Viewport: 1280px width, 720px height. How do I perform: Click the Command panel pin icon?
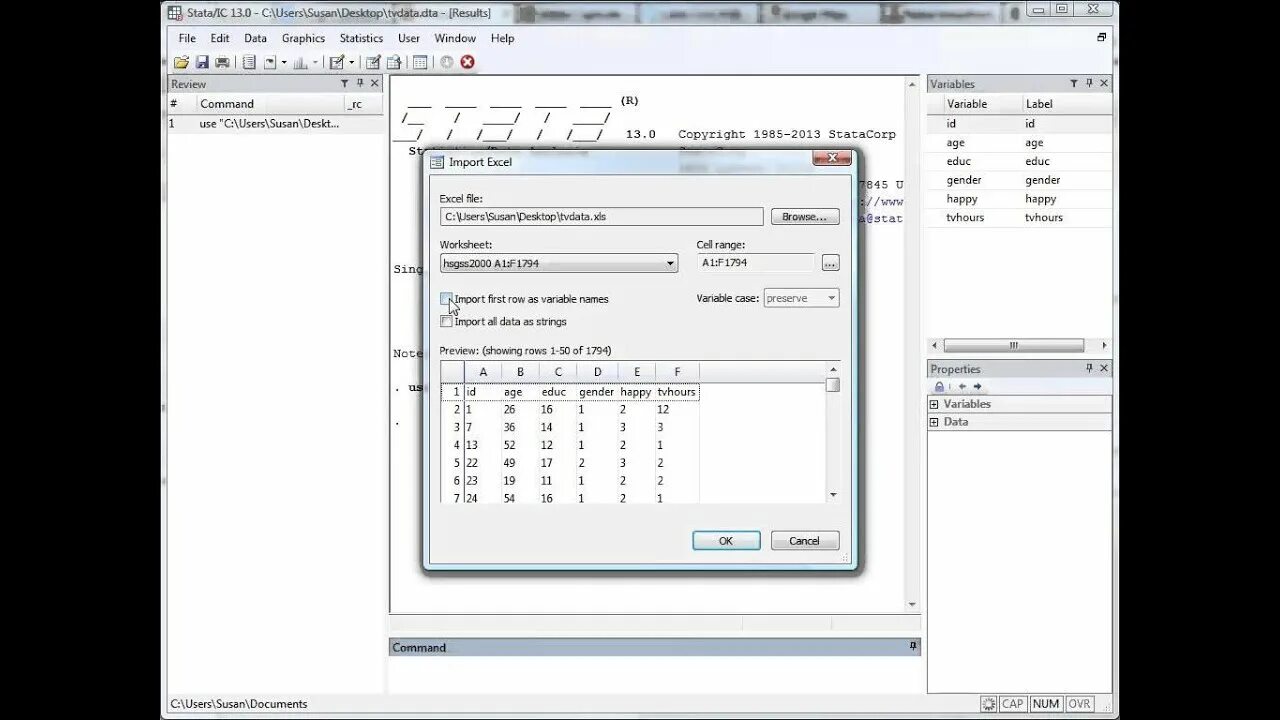pyautogui.click(x=912, y=647)
